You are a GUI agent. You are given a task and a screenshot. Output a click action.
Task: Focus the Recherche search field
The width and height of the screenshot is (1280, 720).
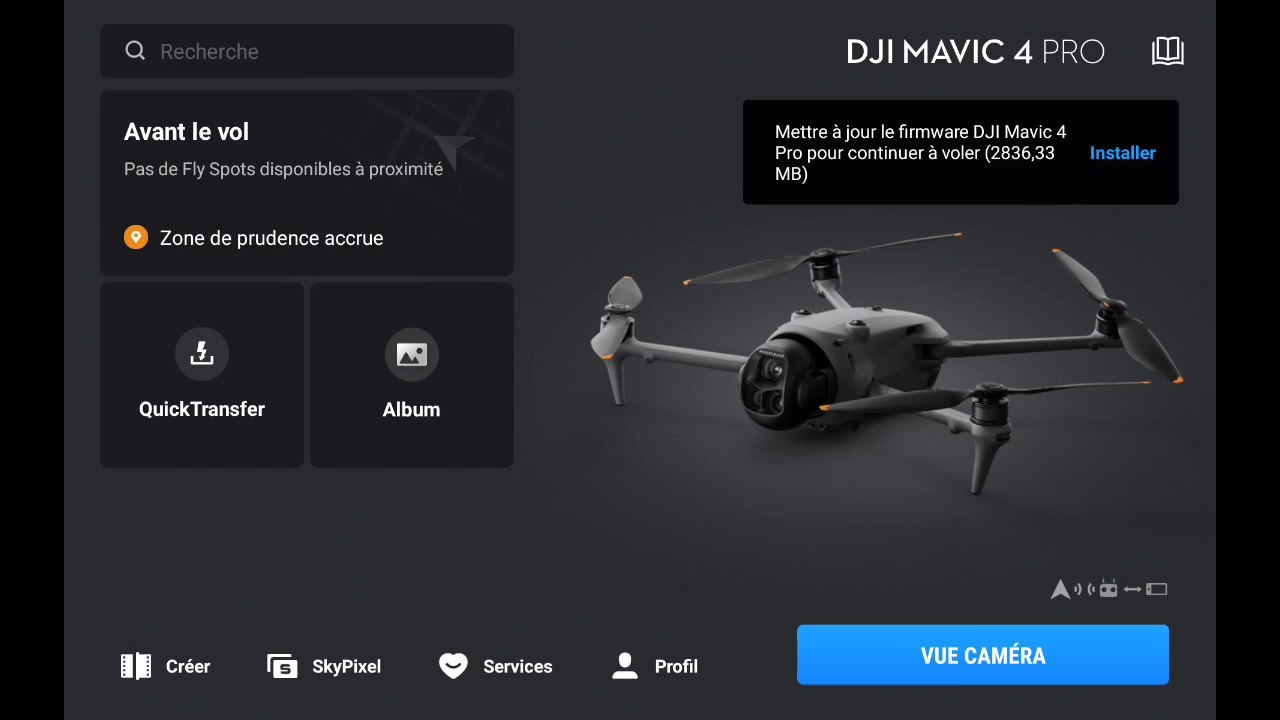307,51
